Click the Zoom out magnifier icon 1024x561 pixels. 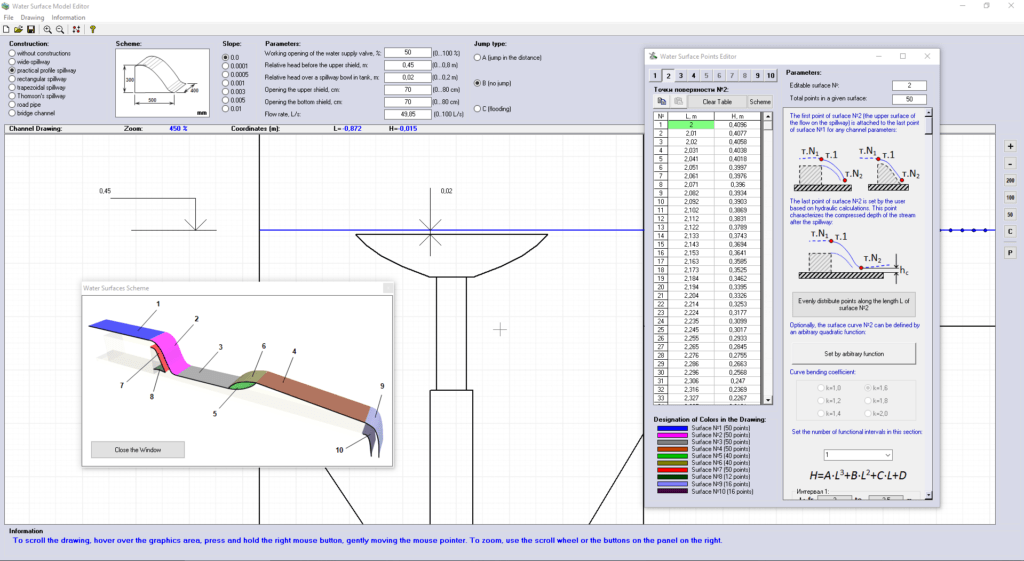click(x=59, y=30)
